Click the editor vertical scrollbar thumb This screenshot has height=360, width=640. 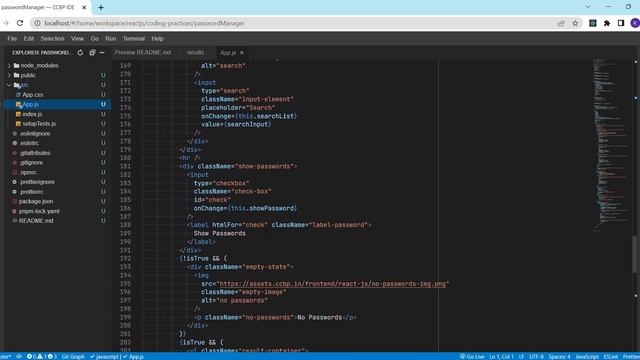635,254
